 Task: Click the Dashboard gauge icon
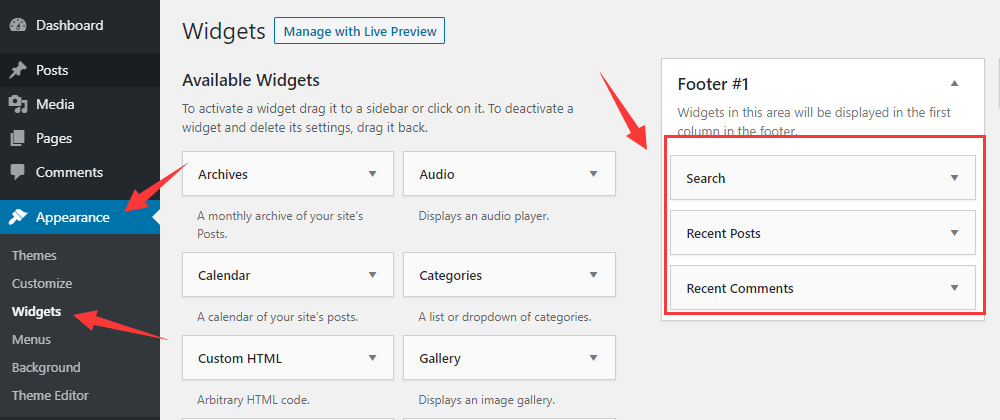18,25
